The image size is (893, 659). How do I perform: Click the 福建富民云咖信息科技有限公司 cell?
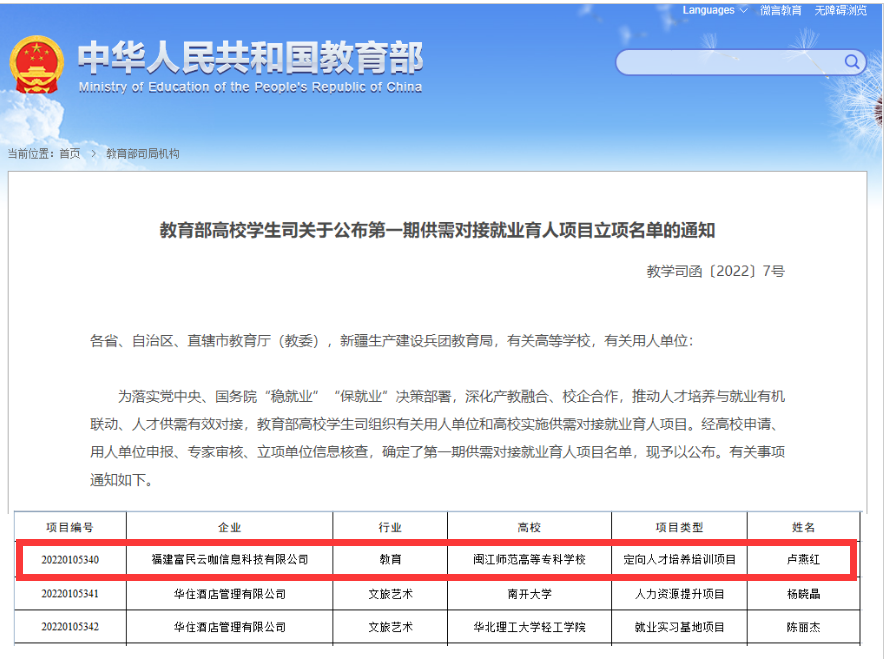click(229, 559)
